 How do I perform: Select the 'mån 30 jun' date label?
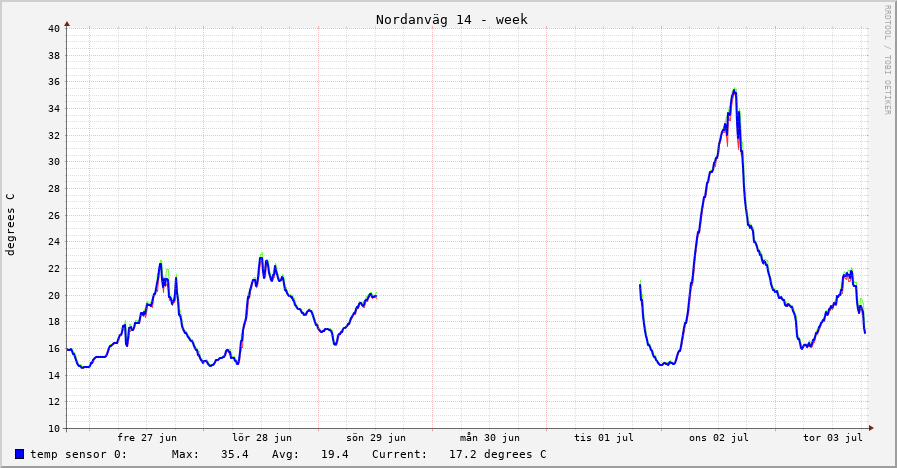click(x=490, y=438)
